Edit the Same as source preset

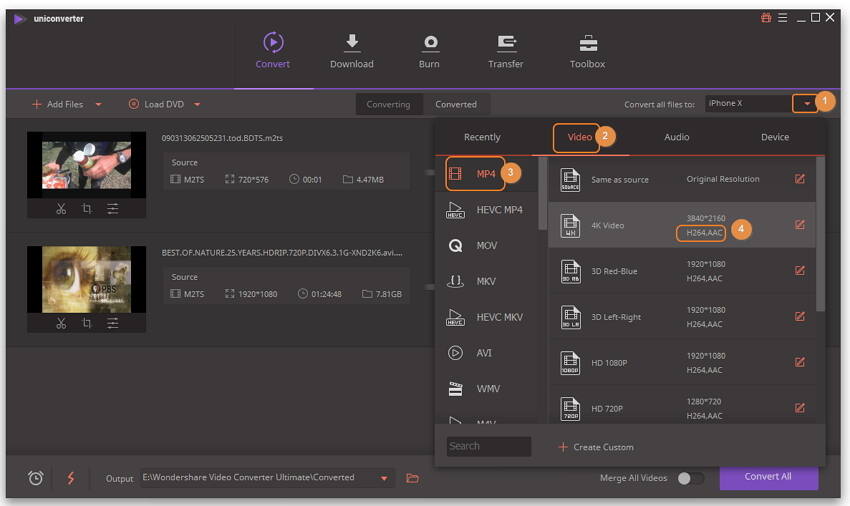click(800, 179)
